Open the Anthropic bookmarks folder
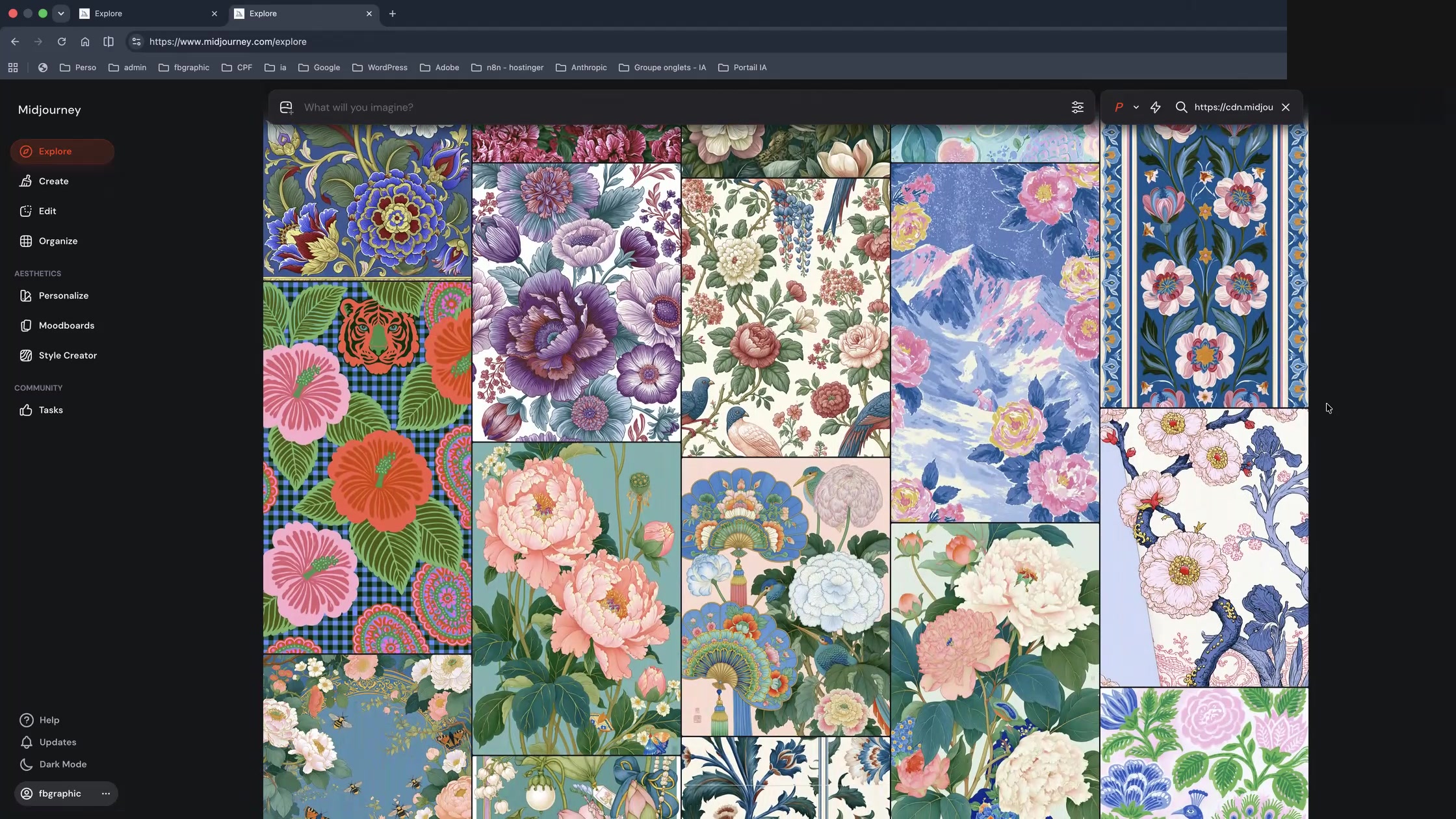The width and height of the screenshot is (1456, 819). 581,68
